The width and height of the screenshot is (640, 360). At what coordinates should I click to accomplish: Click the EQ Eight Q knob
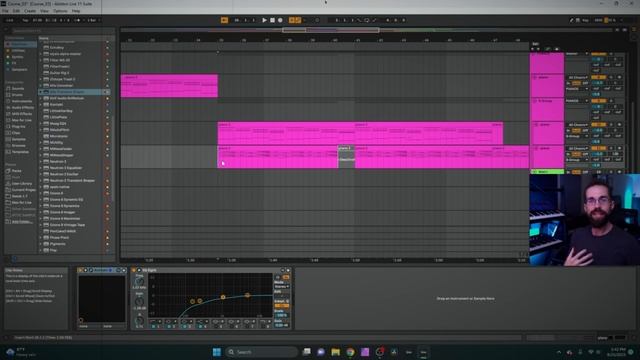pyautogui.click(x=139, y=321)
